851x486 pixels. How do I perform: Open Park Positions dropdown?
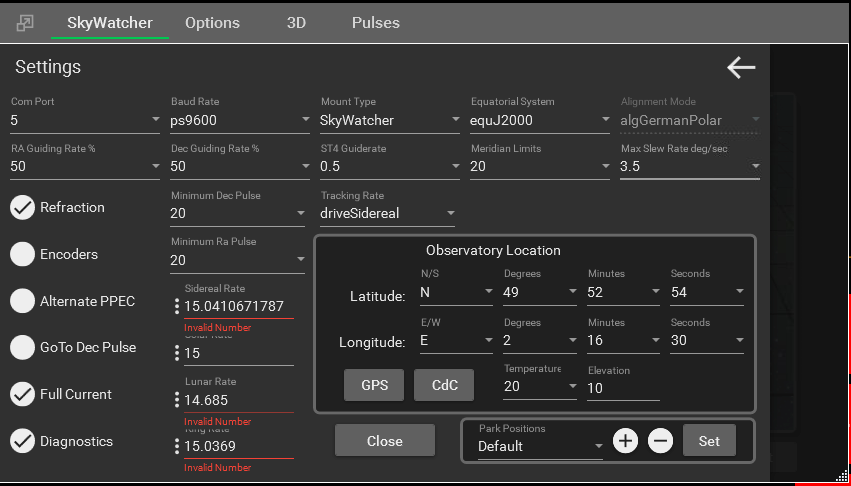click(x=541, y=447)
